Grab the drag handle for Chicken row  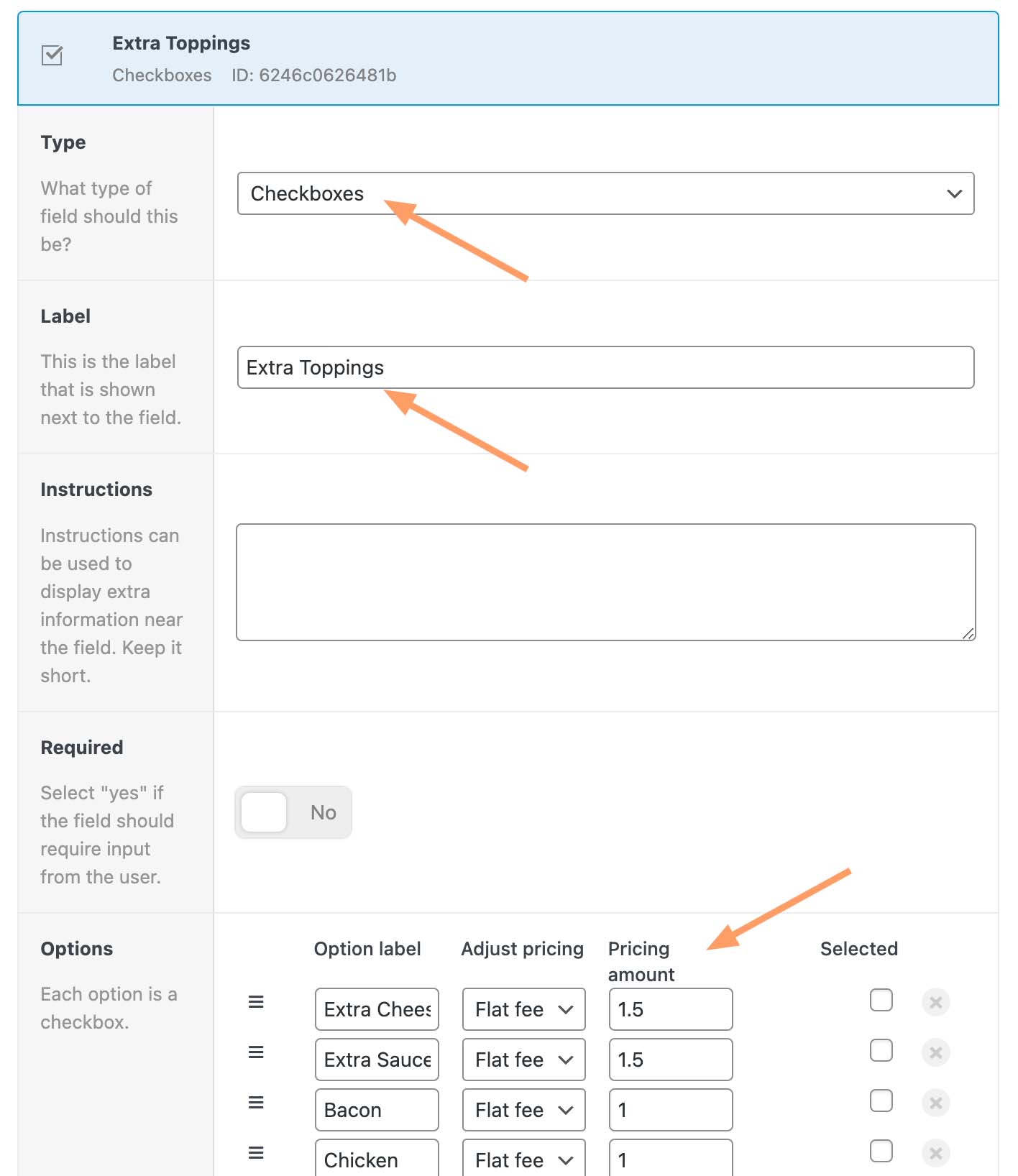click(256, 1153)
